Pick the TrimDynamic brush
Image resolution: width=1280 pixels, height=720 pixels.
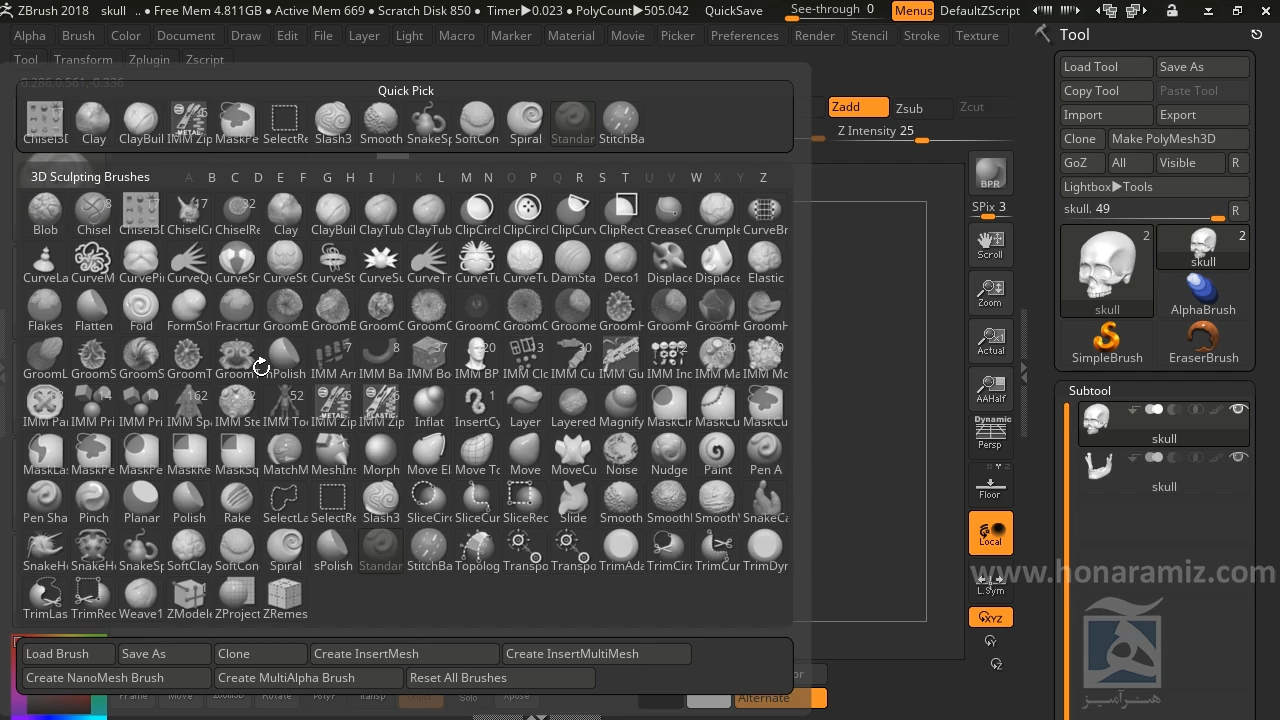(x=765, y=551)
